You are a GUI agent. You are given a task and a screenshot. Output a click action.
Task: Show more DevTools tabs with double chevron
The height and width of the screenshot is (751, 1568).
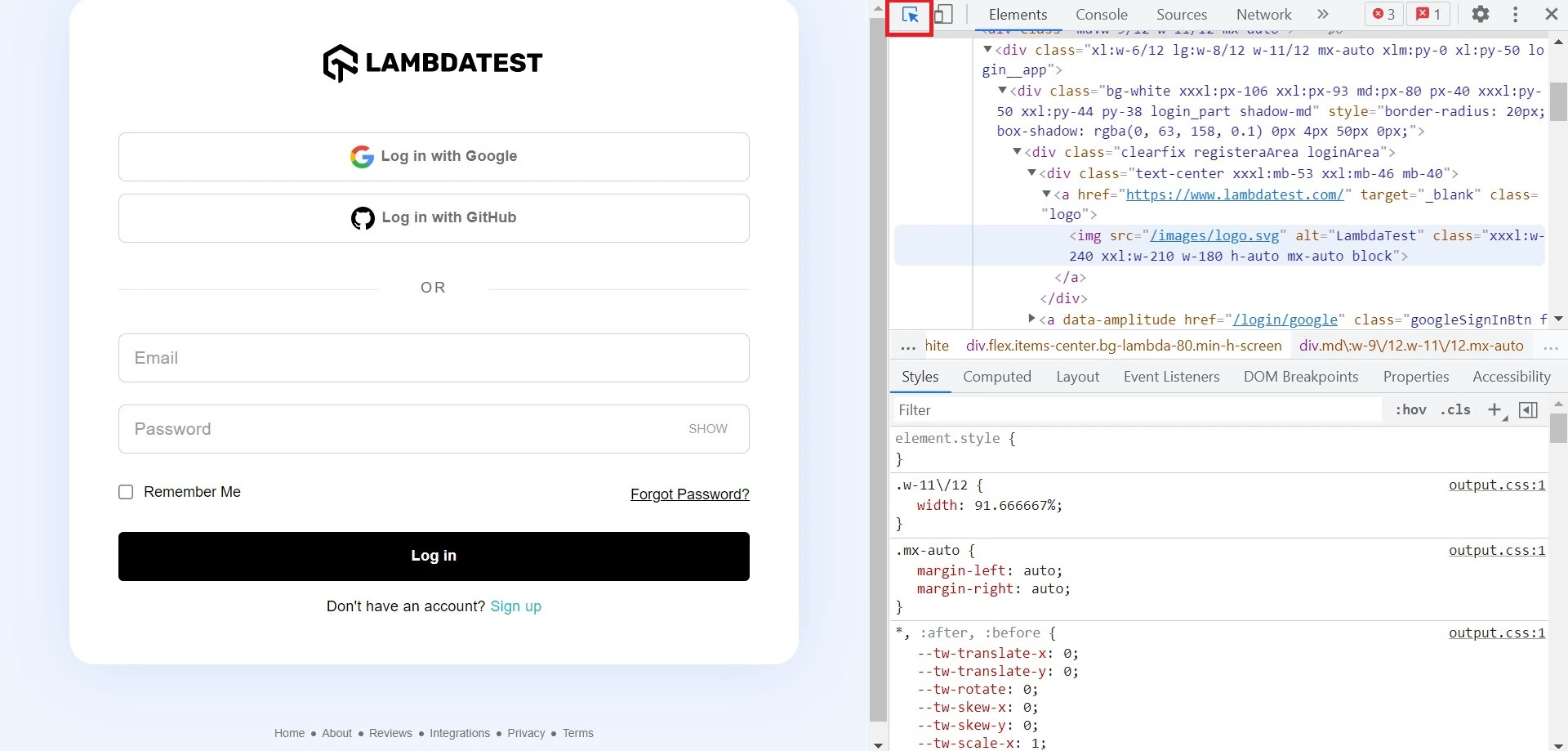(x=1323, y=14)
